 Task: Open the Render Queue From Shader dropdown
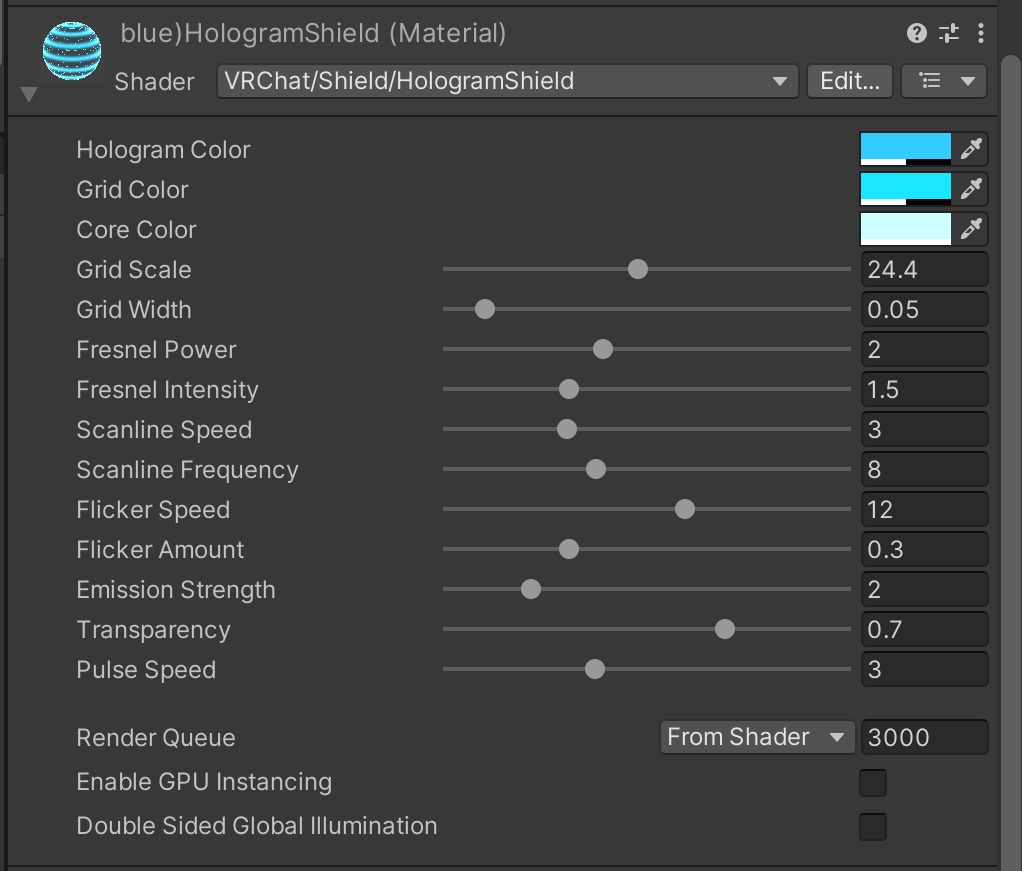(757, 737)
